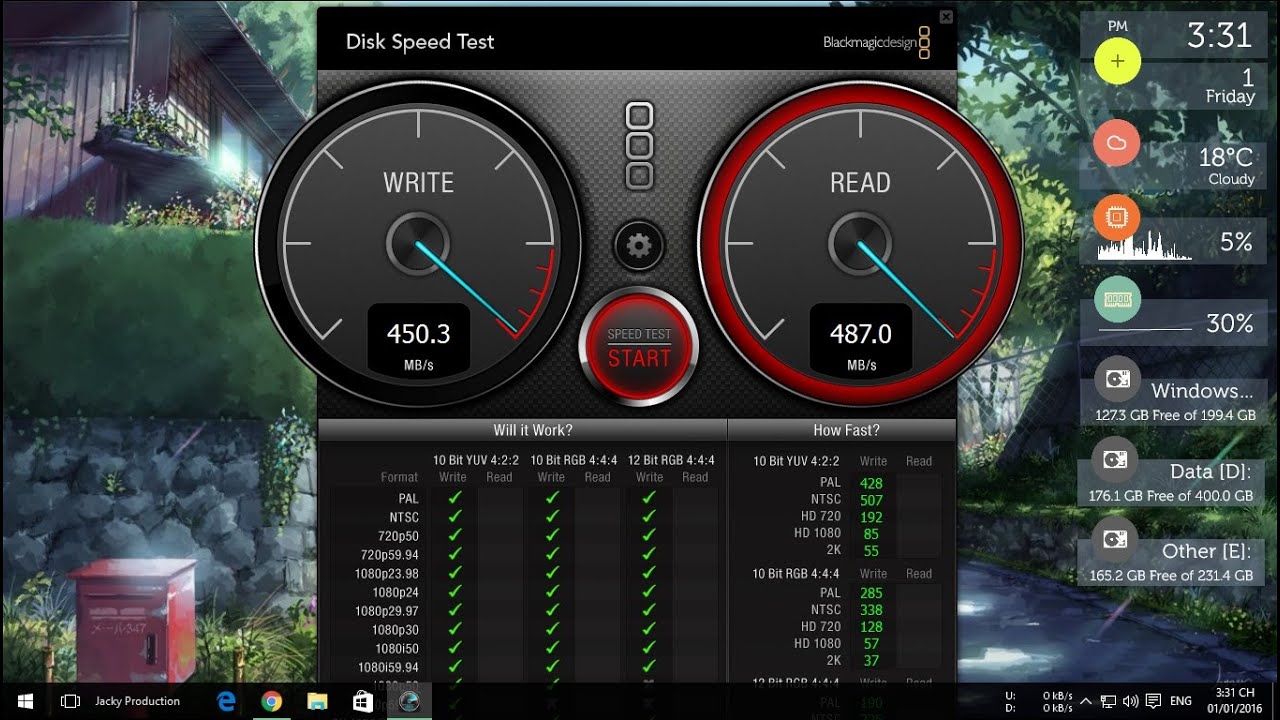Open the Windows Start menu

coord(24,701)
